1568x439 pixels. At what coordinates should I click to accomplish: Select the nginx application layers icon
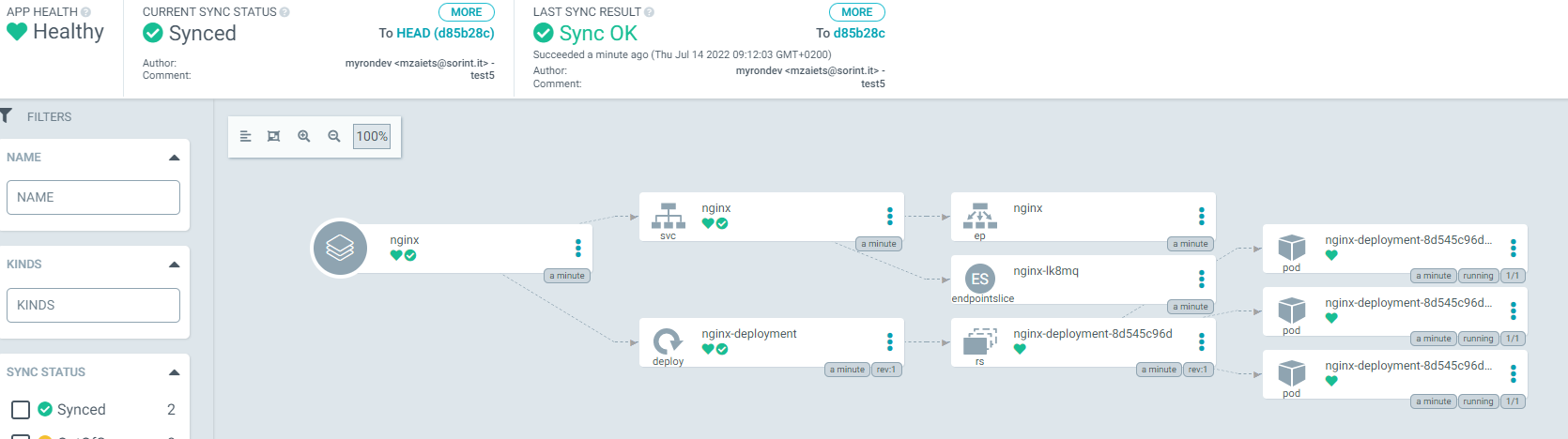coord(340,248)
